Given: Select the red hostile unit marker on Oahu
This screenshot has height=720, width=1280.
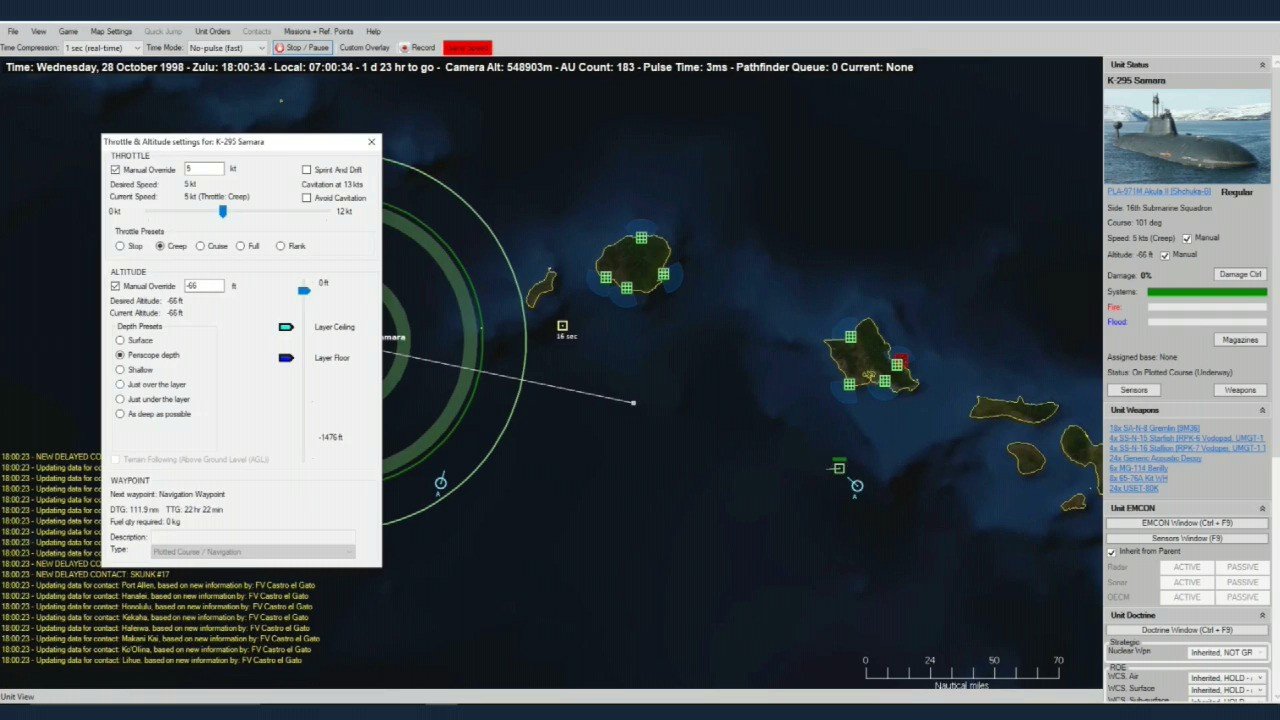Looking at the screenshot, I should coord(900,358).
